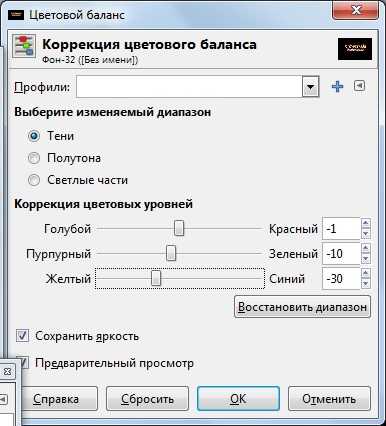Click the Сбросить button
Viewport: 386px width, 426px height.
coord(147,399)
